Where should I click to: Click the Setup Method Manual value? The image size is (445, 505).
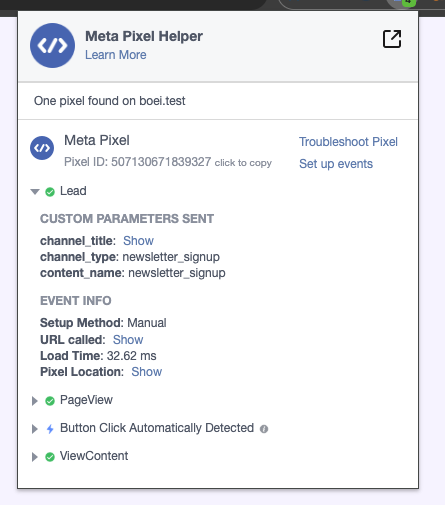[147, 323]
